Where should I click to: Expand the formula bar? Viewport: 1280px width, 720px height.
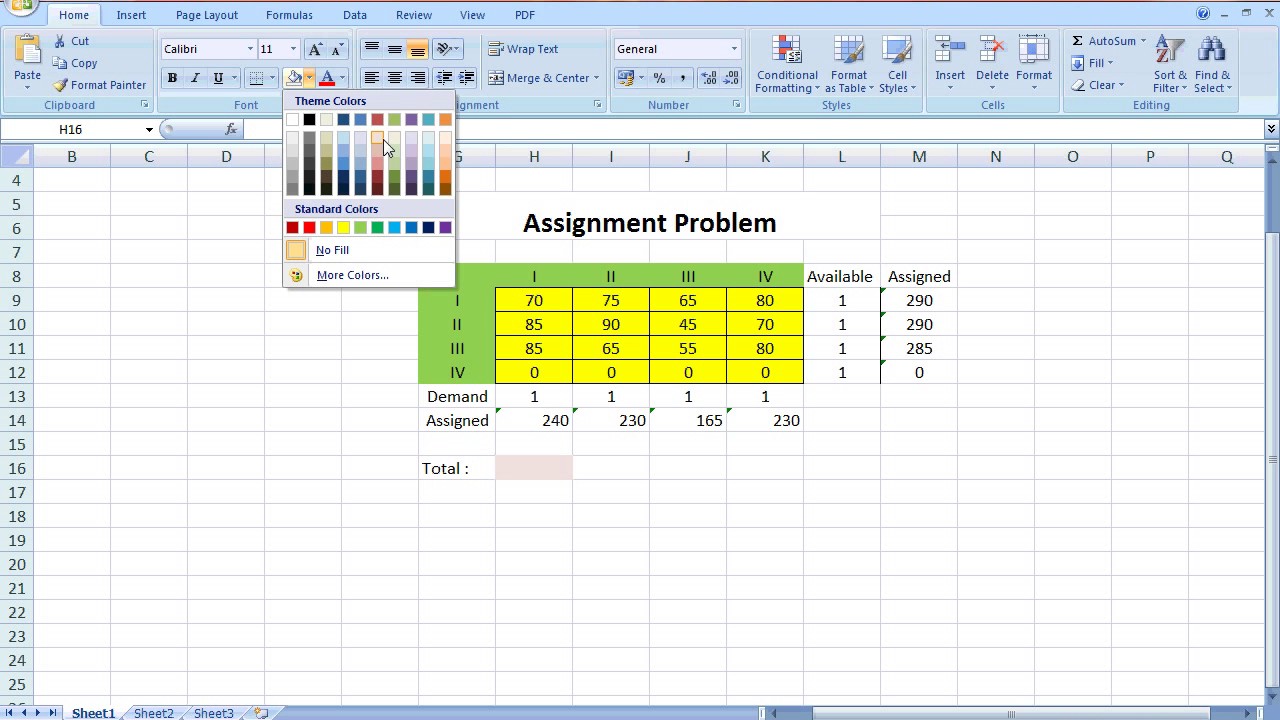point(1271,129)
